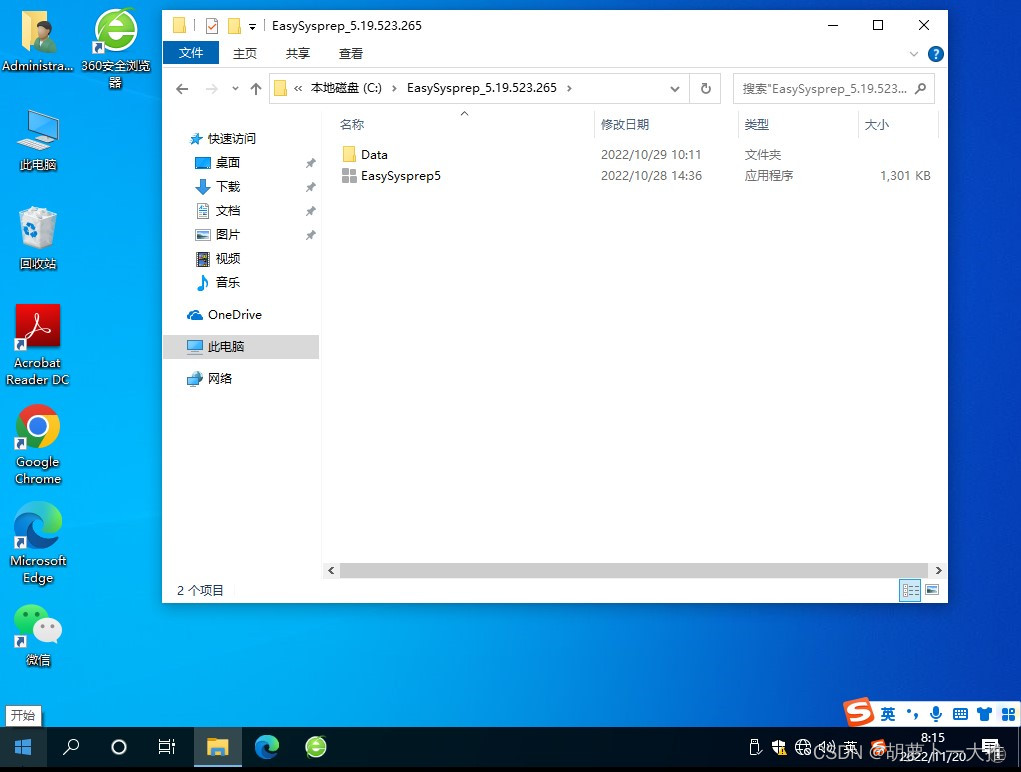This screenshot has height=772, width=1021.
Task: Sort by the 类型 column header
Action: 757,124
